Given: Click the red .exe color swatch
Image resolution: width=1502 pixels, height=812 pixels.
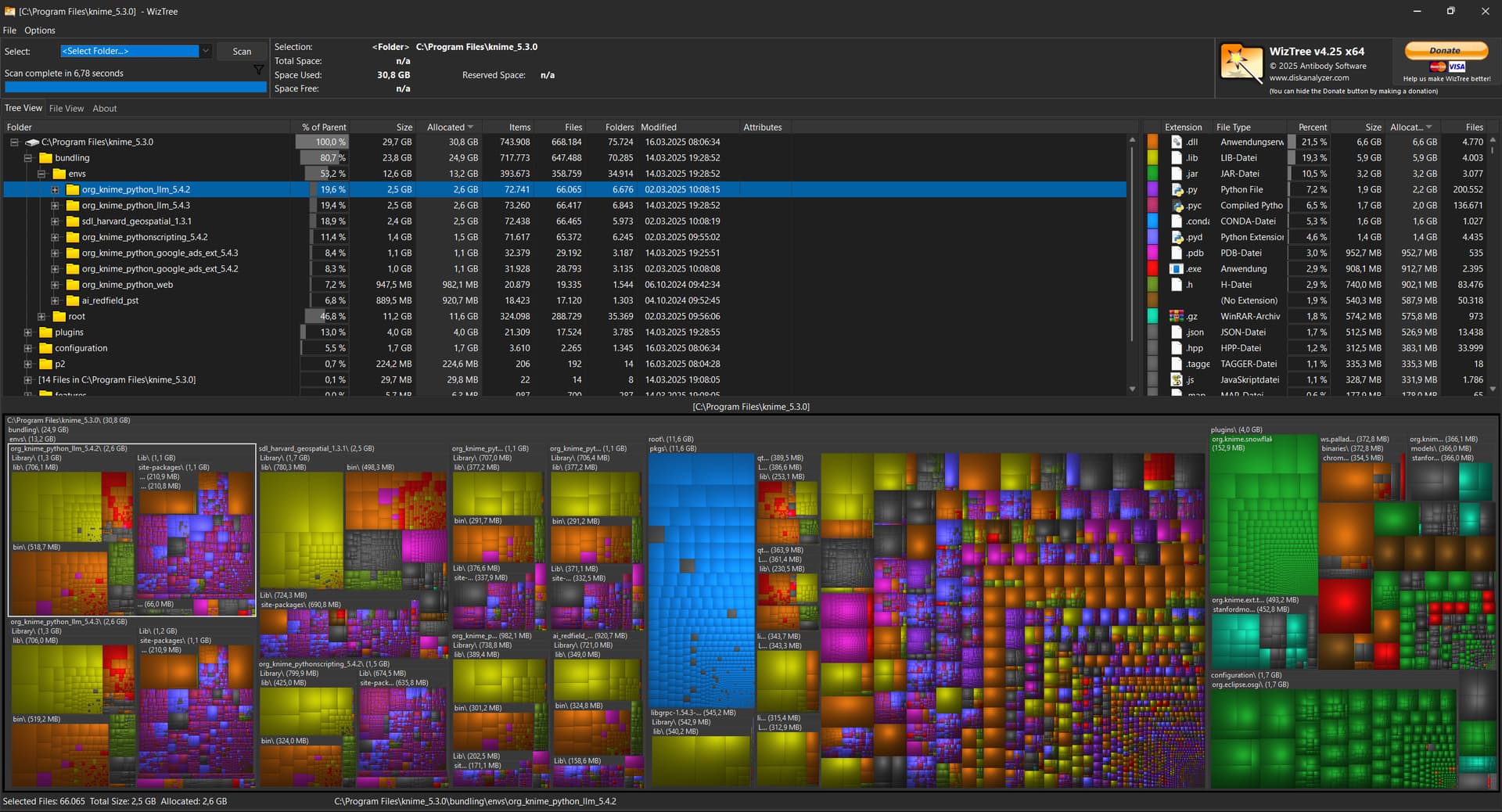Looking at the screenshot, I should tap(1152, 269).
